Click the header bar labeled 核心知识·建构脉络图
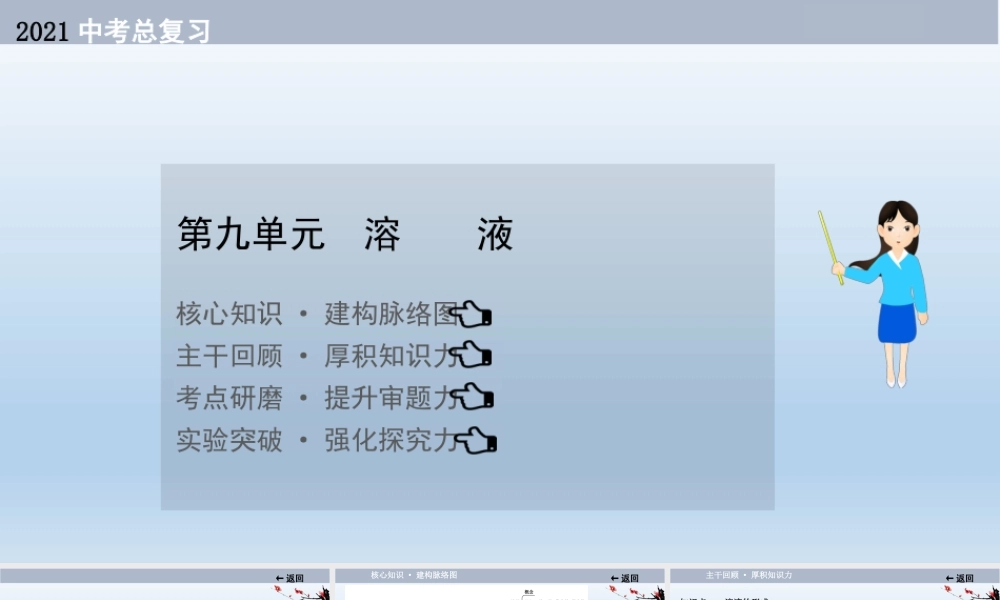Image resolution: width=1000 pixels, height=600 pixels. click(417, 575)
